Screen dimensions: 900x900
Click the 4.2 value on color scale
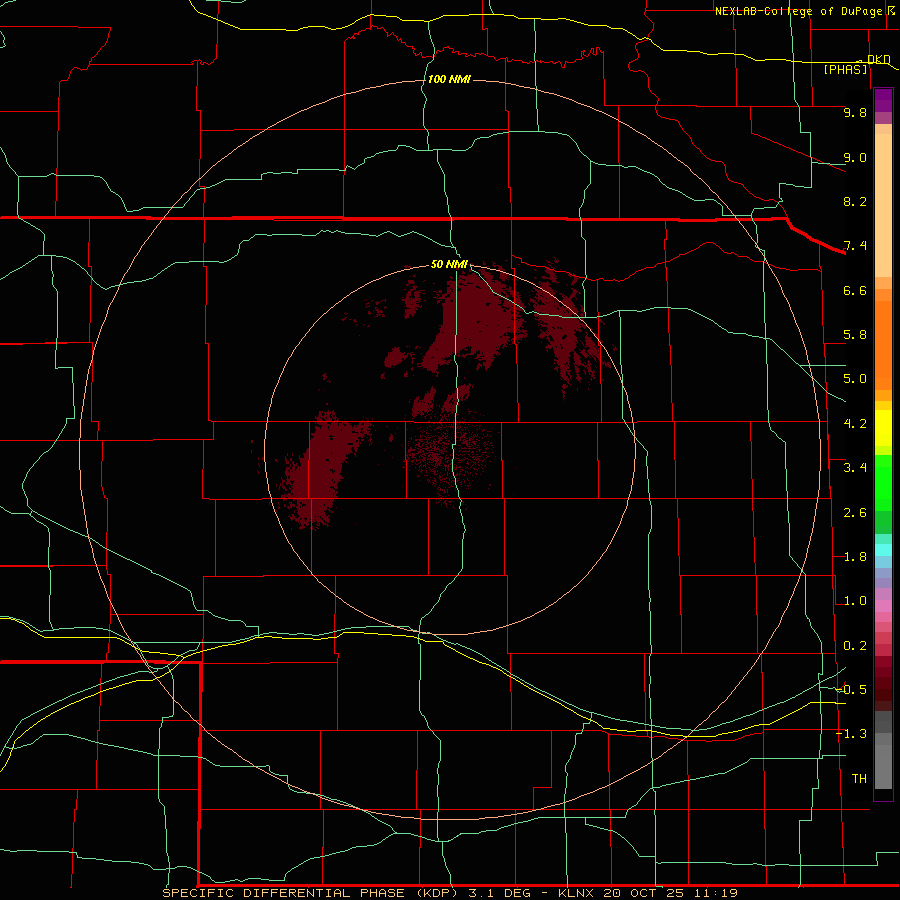(855, 424)
